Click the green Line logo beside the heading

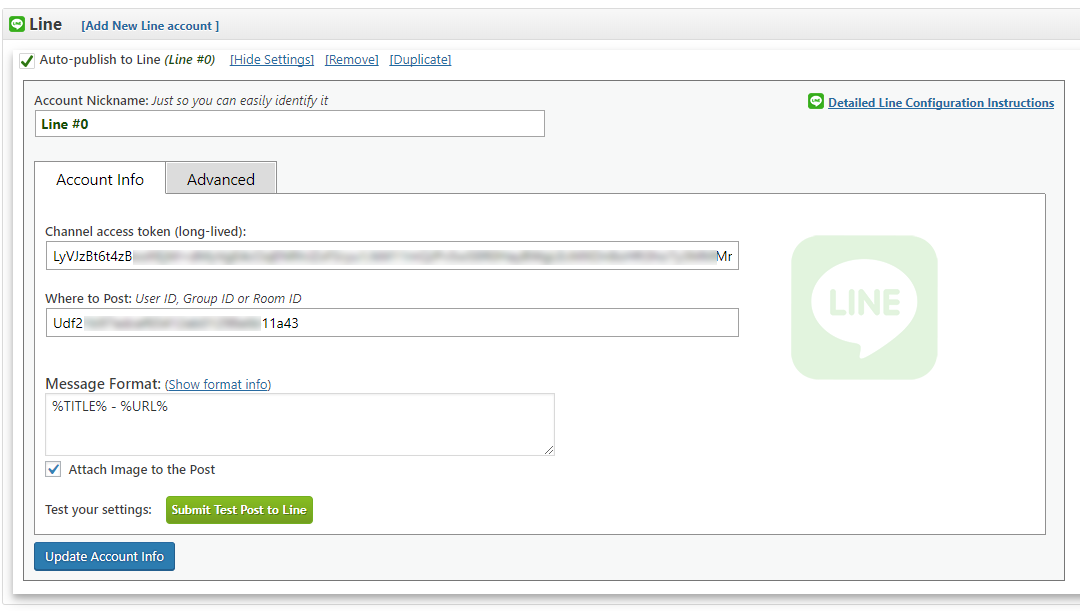click(17, 25)
